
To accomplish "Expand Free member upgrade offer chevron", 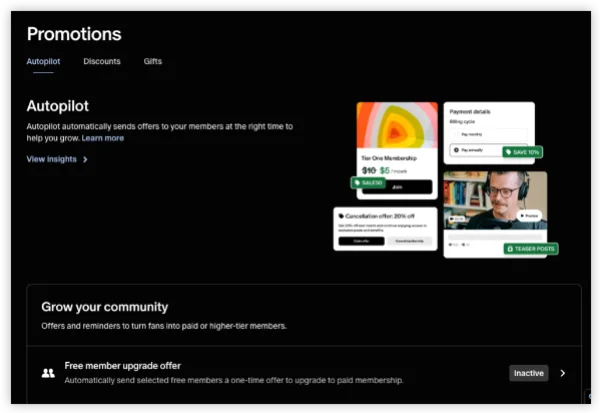I will click(x=562, y=373).
